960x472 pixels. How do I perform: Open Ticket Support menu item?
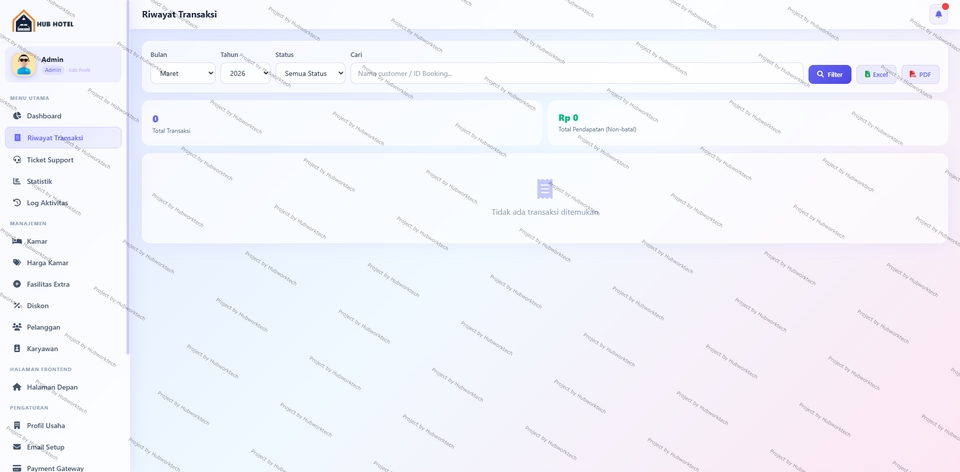[x=63, y=160]
